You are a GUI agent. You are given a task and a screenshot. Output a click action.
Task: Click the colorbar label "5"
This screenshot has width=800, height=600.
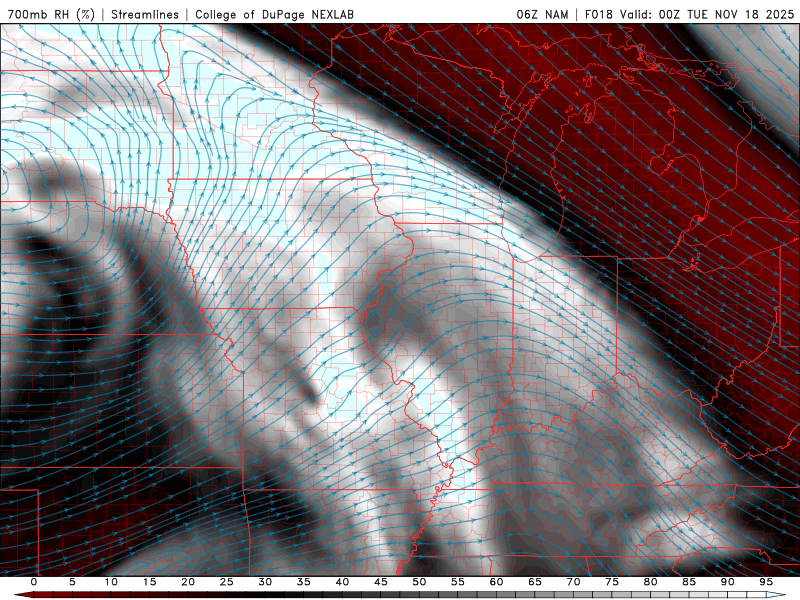click(x=72, y=582)
